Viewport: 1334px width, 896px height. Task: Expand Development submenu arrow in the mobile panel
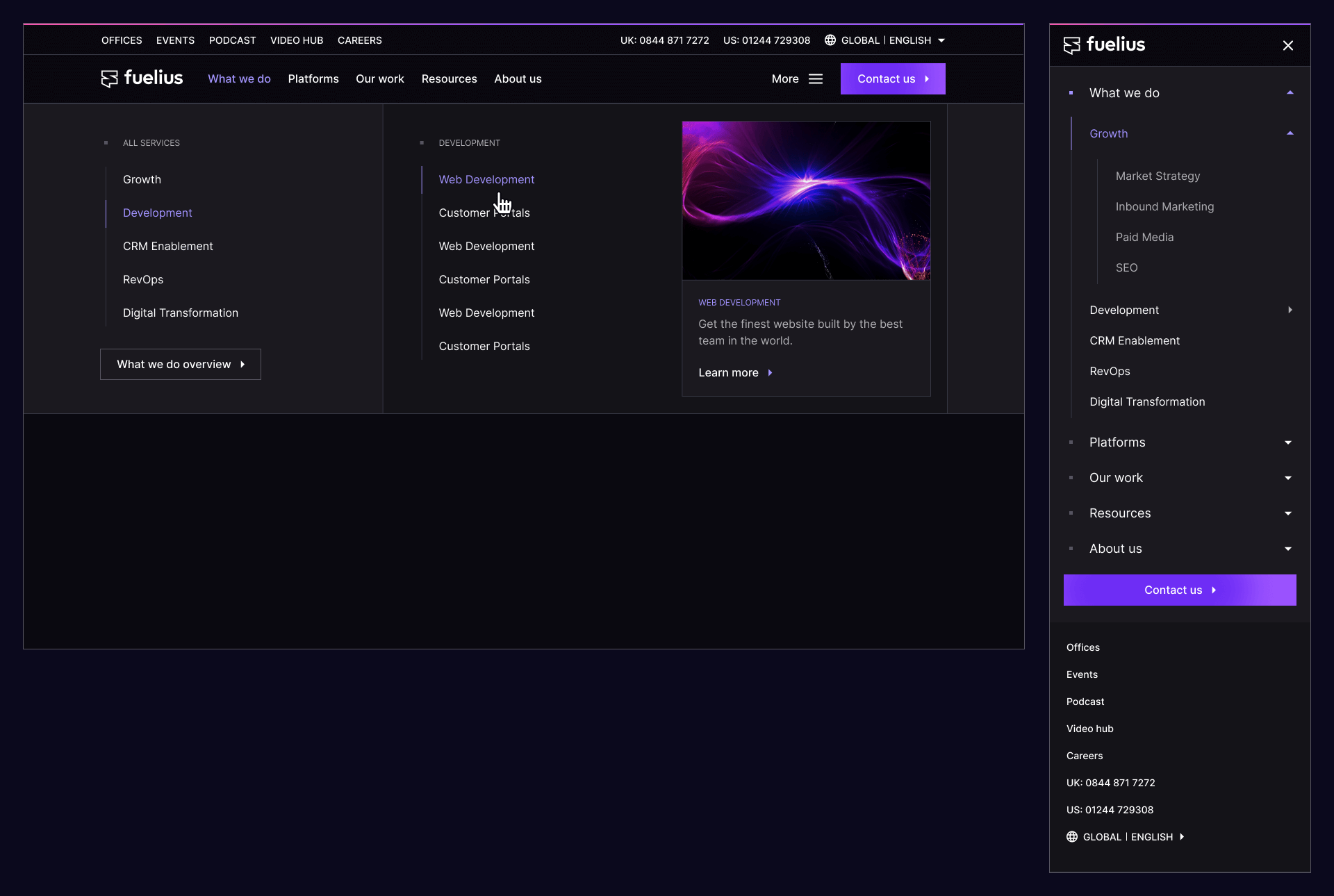pyautogui.click(x=1290, y=310)
